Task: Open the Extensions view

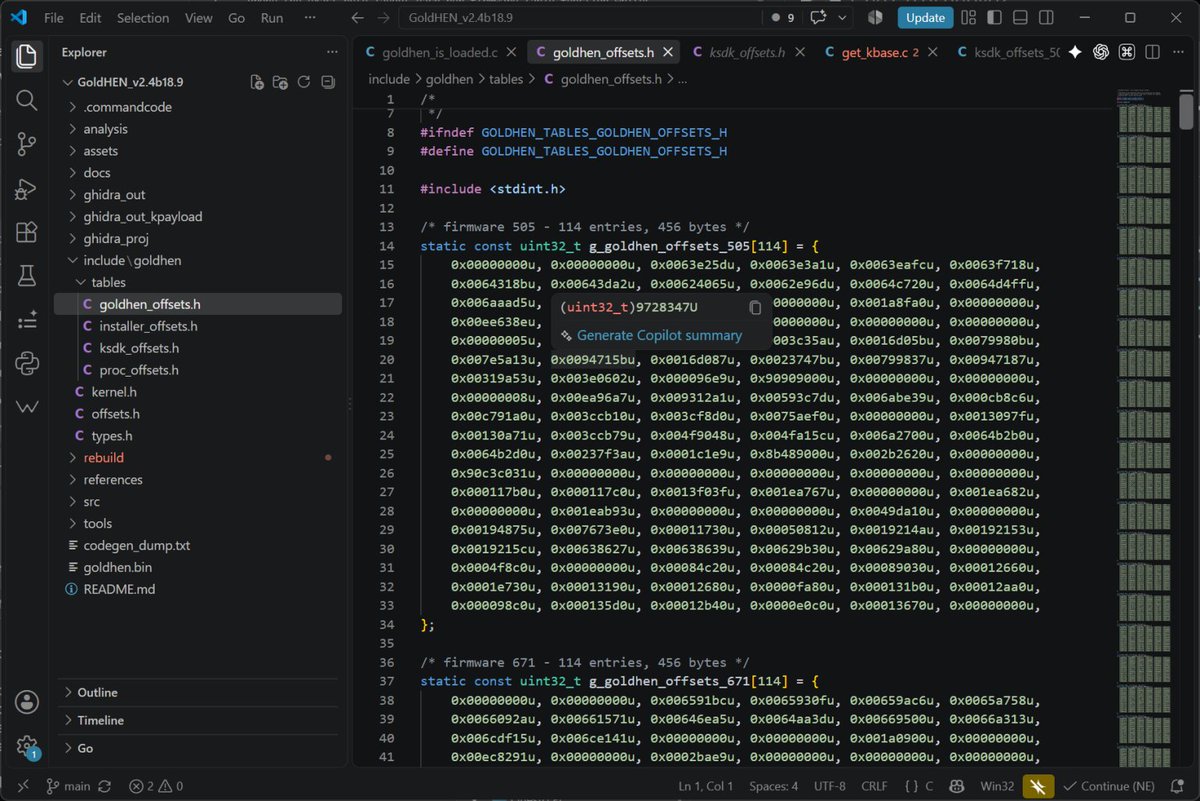Action: coord(27,233)
